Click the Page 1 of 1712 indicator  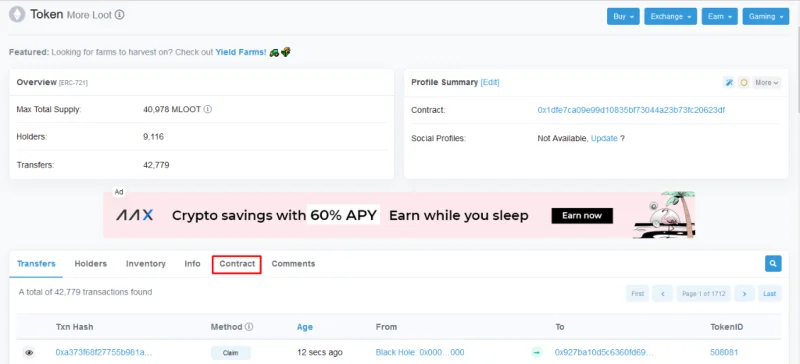coord(704,294)
